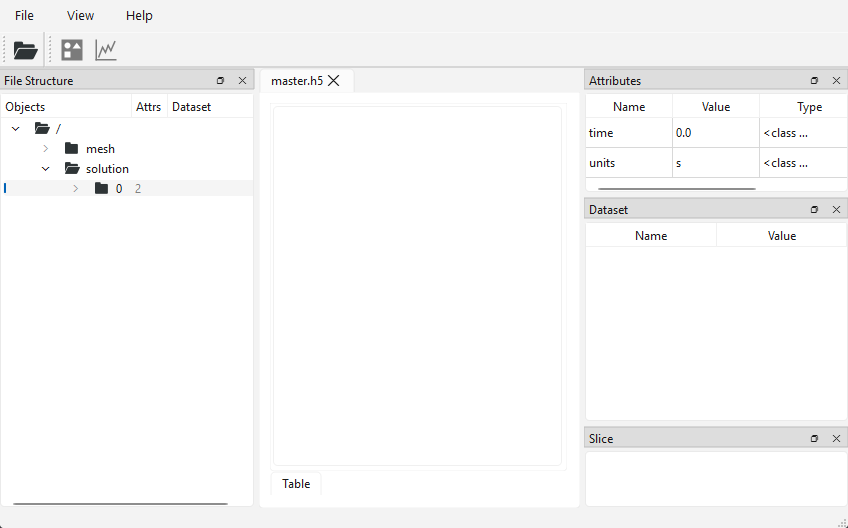Click the window resize grip
This screenshot has width=848, height=528.
point(842,522)
